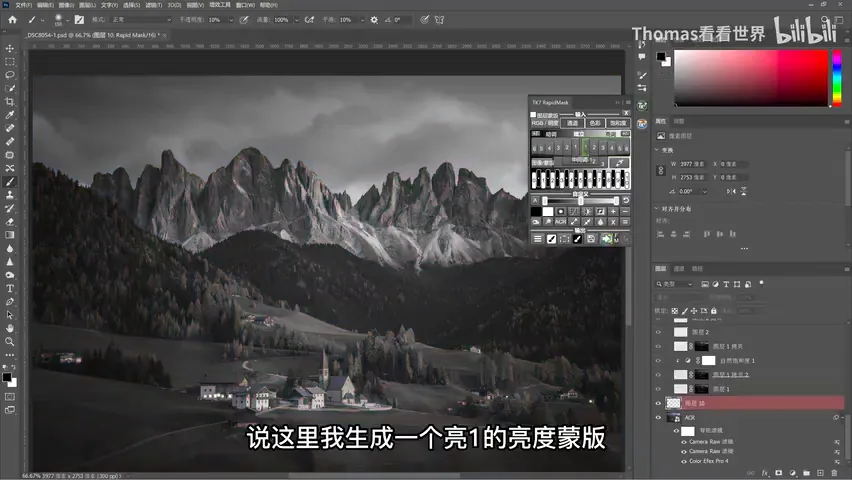Close the TK7 RapidMask input with X button
Screen dimensions: 852x480
626,114
